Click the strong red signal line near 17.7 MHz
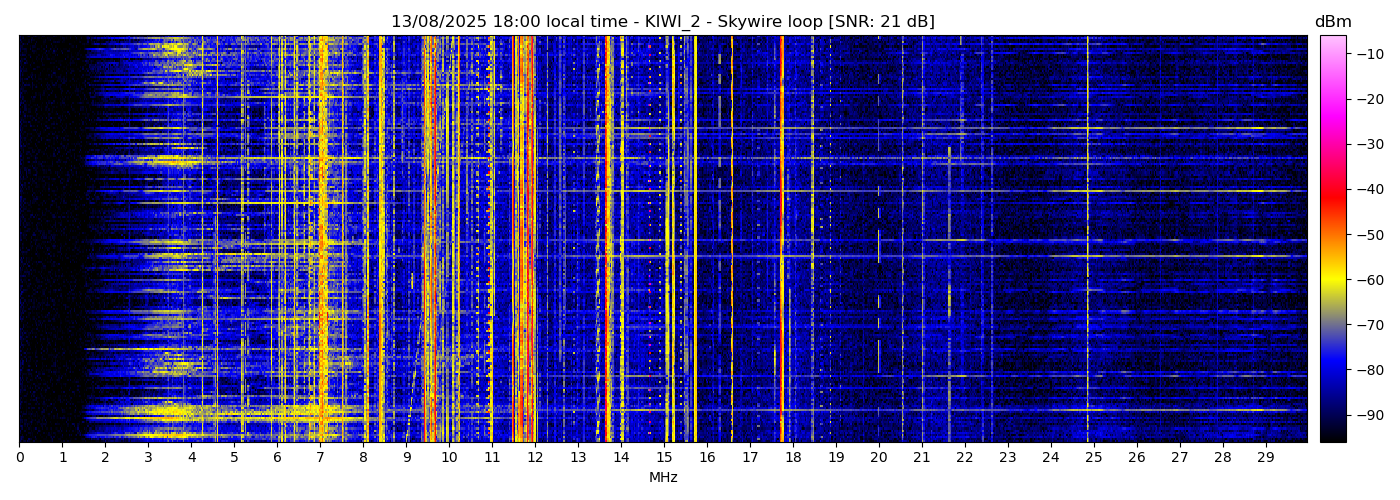1400x500 pixels. 781,240
